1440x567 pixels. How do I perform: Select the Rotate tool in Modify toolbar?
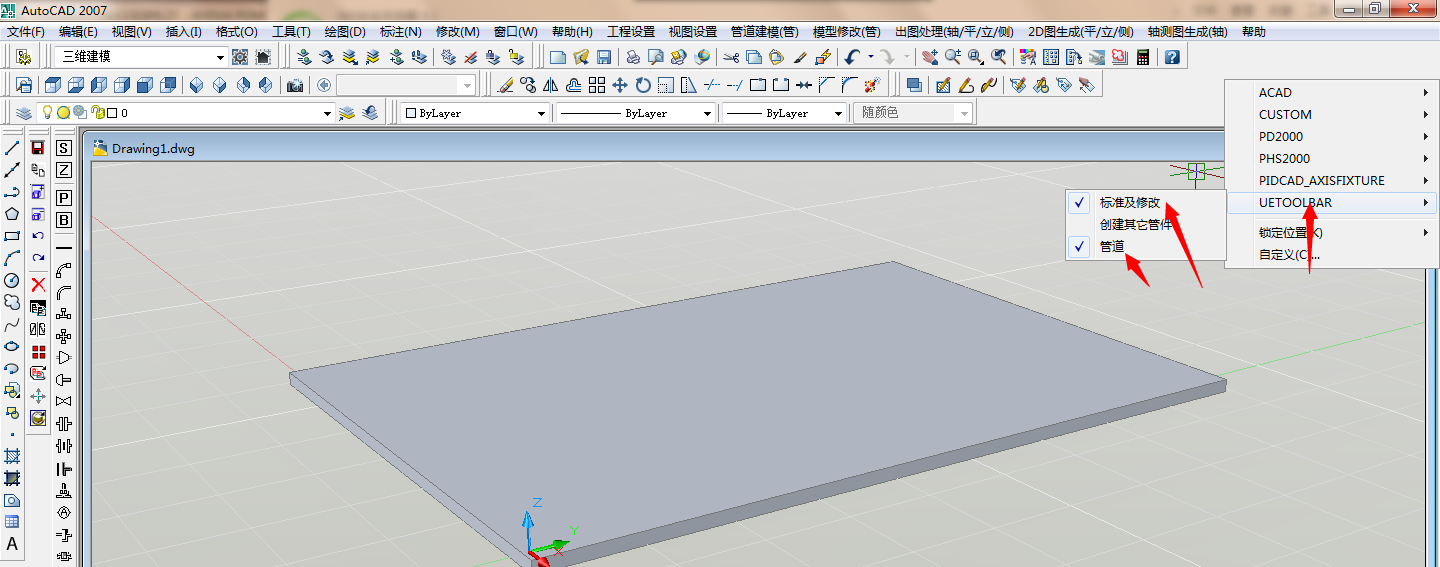[x=643, y=85]
